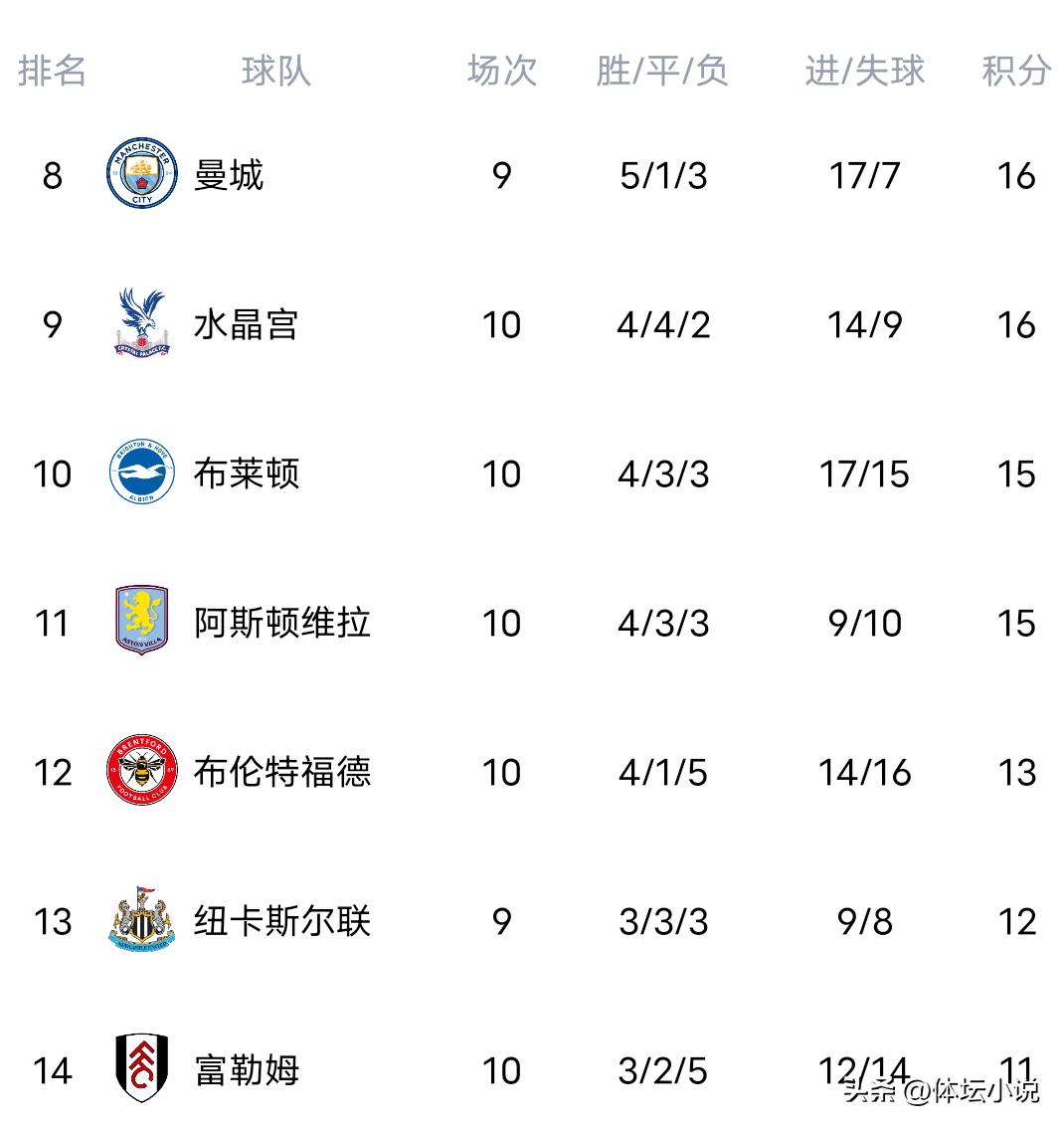
Task: Click the Manchester City club crest
Action: (142, 175)
